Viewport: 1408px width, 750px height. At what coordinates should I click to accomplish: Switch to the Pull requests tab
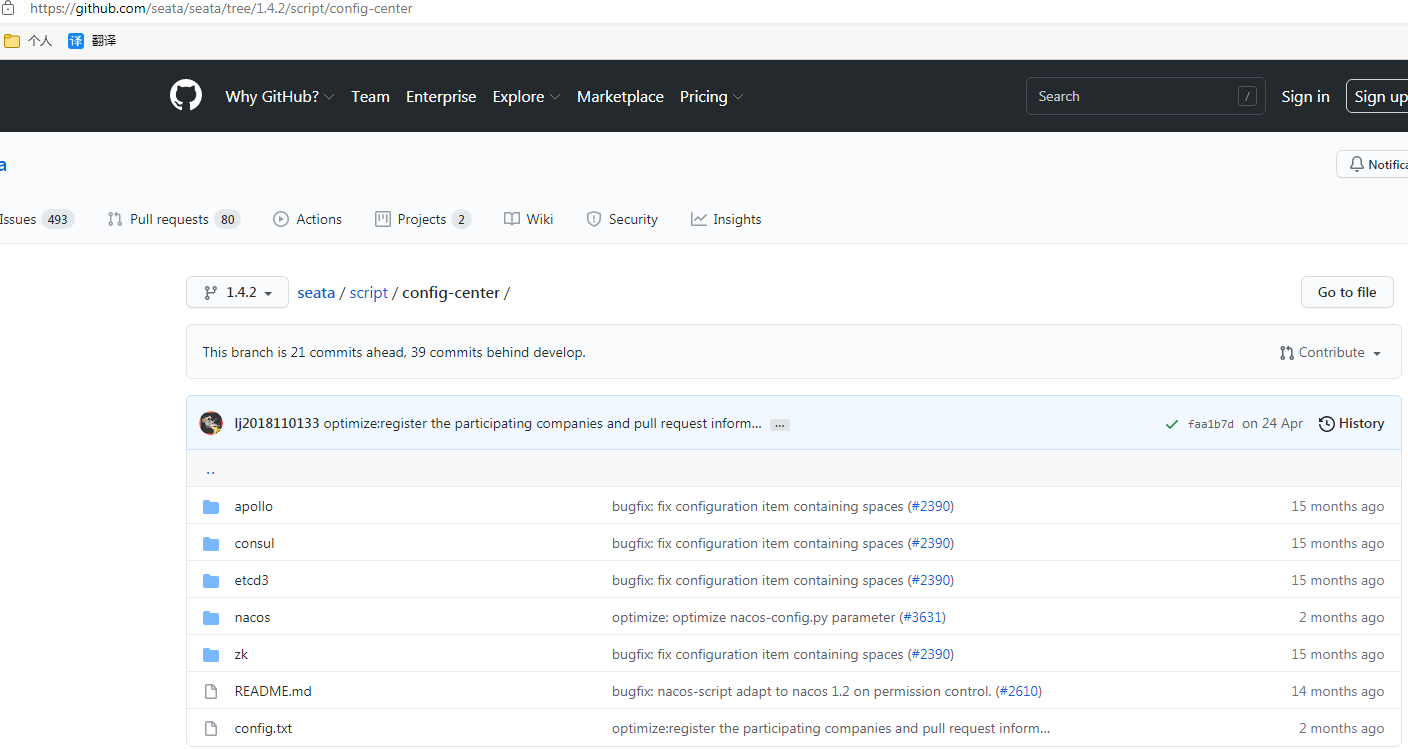(x=174, y=219)
